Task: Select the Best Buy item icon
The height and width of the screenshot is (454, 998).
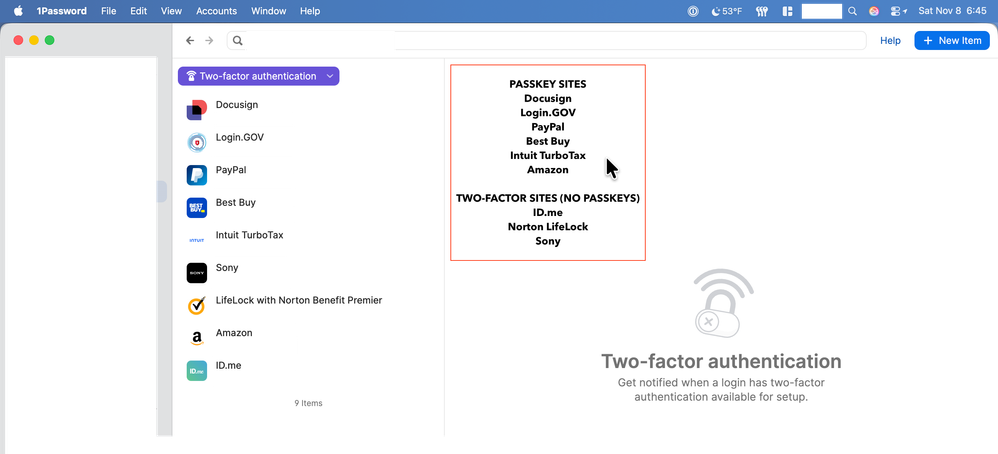Action: point(197,208)
